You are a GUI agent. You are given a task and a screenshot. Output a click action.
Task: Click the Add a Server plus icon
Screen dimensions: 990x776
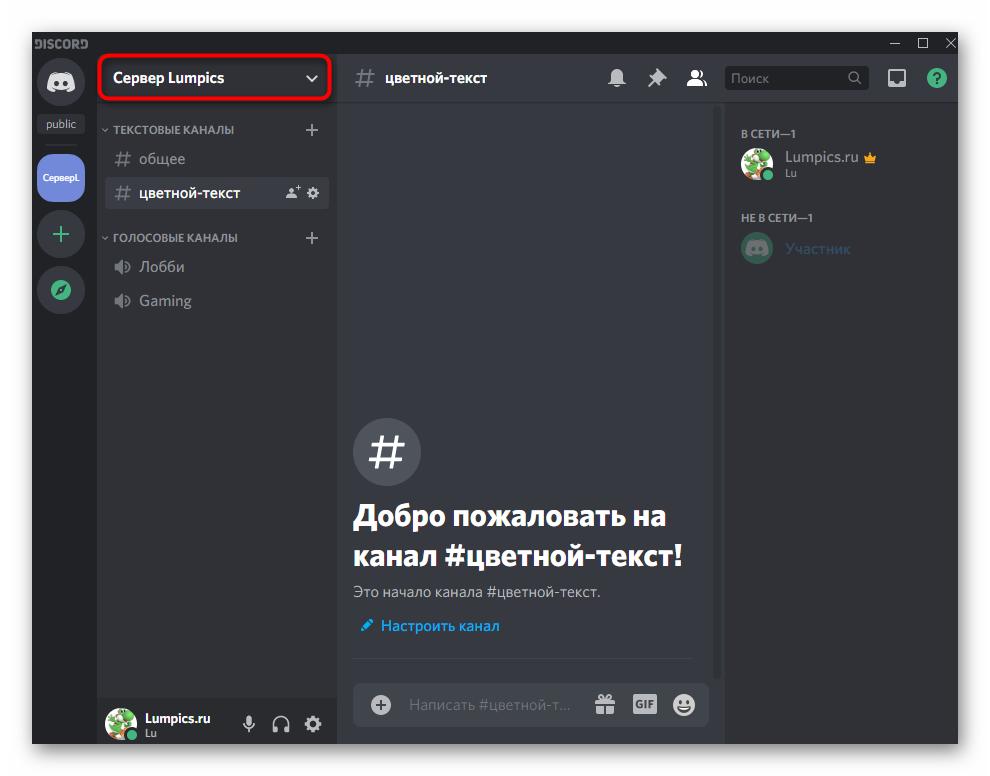coord(61,234)
